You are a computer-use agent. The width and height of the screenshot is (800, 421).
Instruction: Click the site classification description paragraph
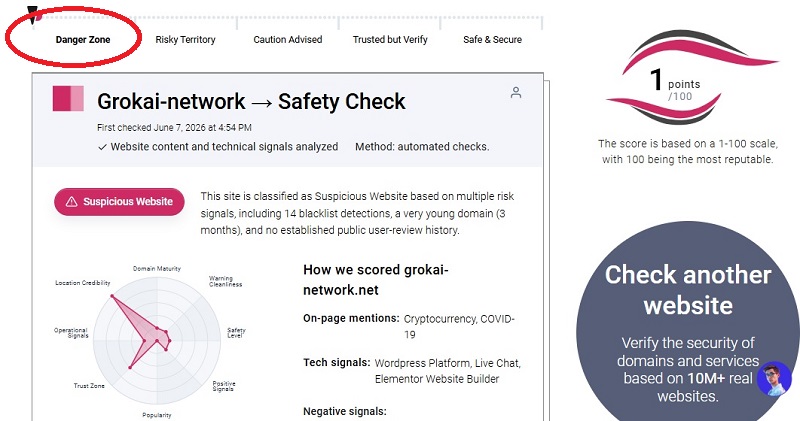(357, 213)
